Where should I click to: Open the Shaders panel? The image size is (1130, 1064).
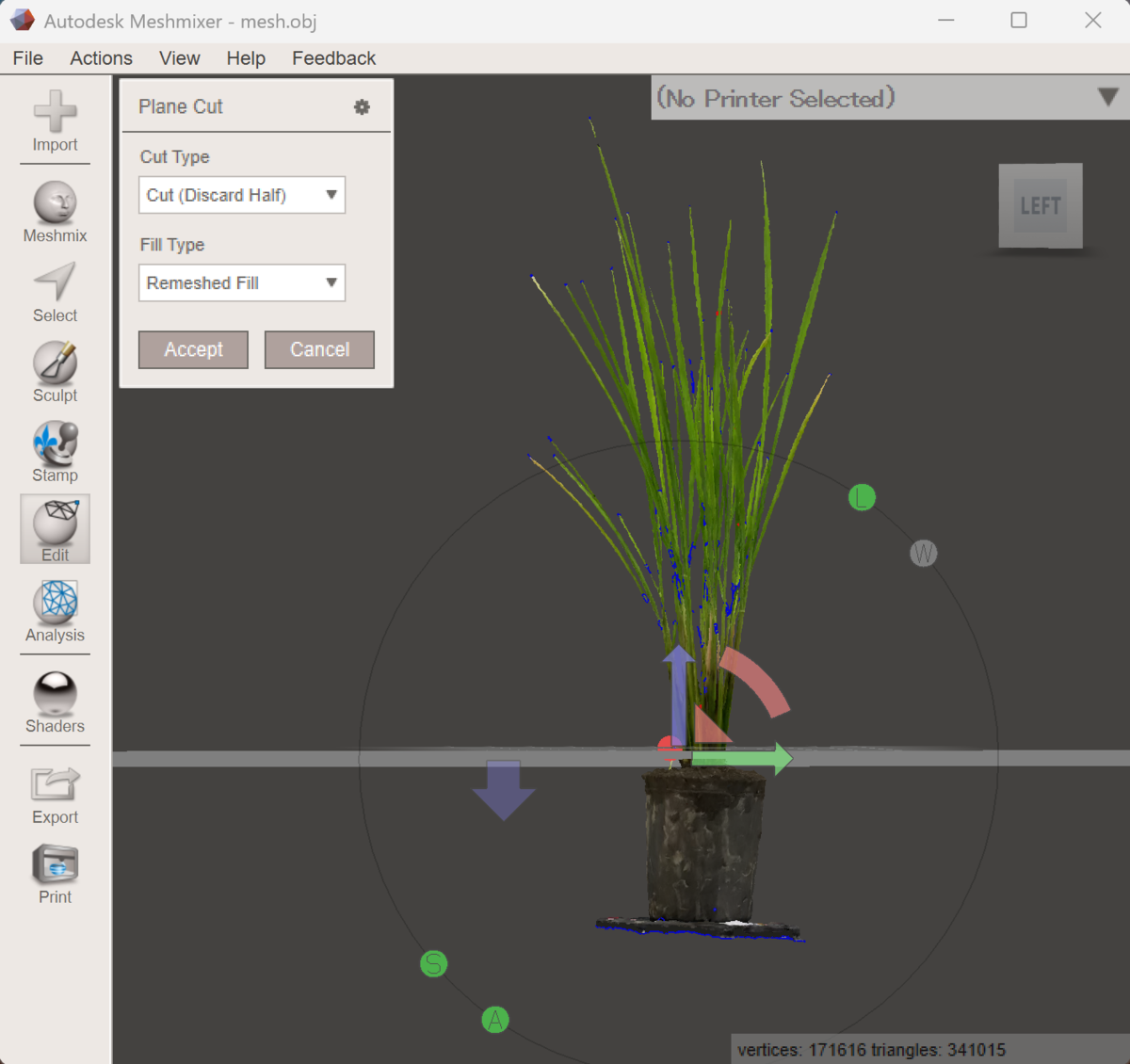tap(55, 702)
